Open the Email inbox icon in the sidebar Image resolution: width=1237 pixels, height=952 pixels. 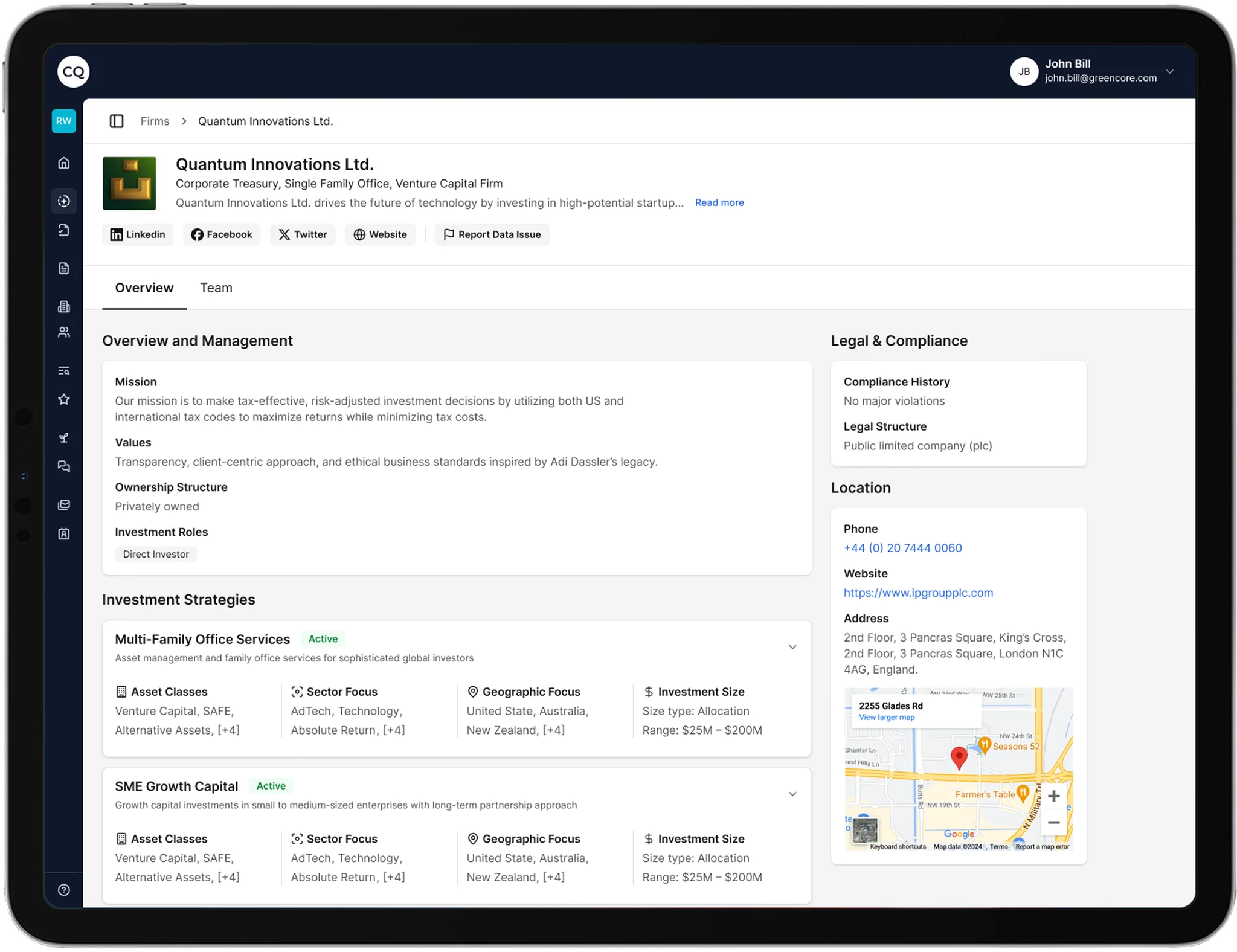point(64,504)
